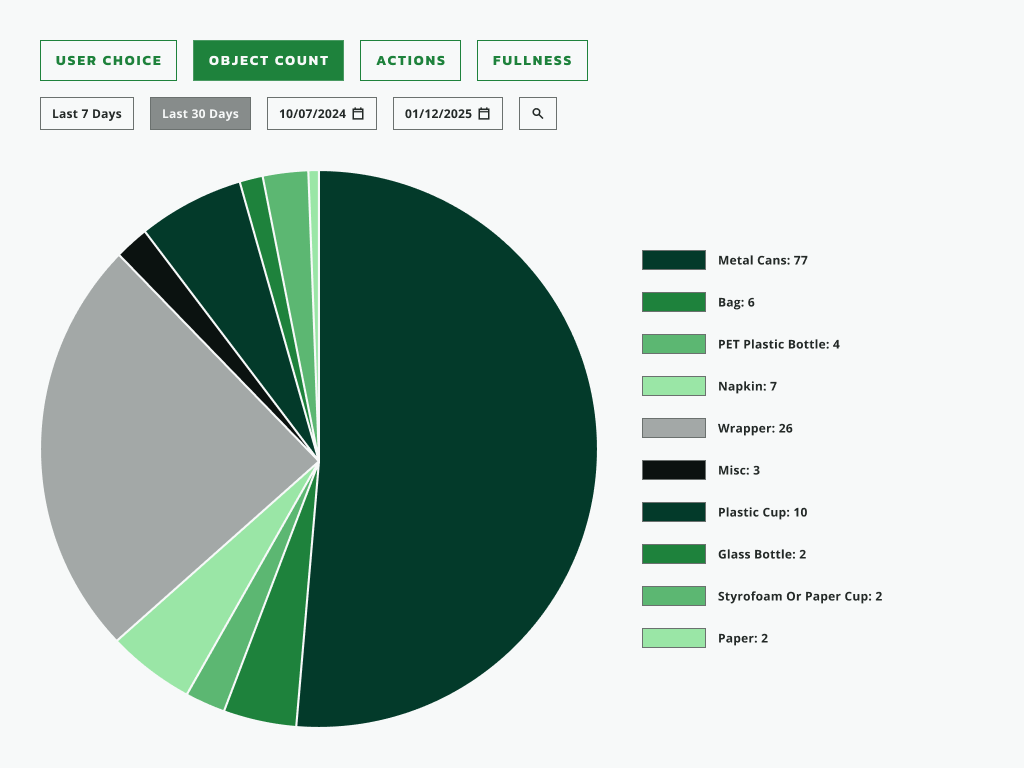Select the Last 30 Days filter

(x=200, y=114)
